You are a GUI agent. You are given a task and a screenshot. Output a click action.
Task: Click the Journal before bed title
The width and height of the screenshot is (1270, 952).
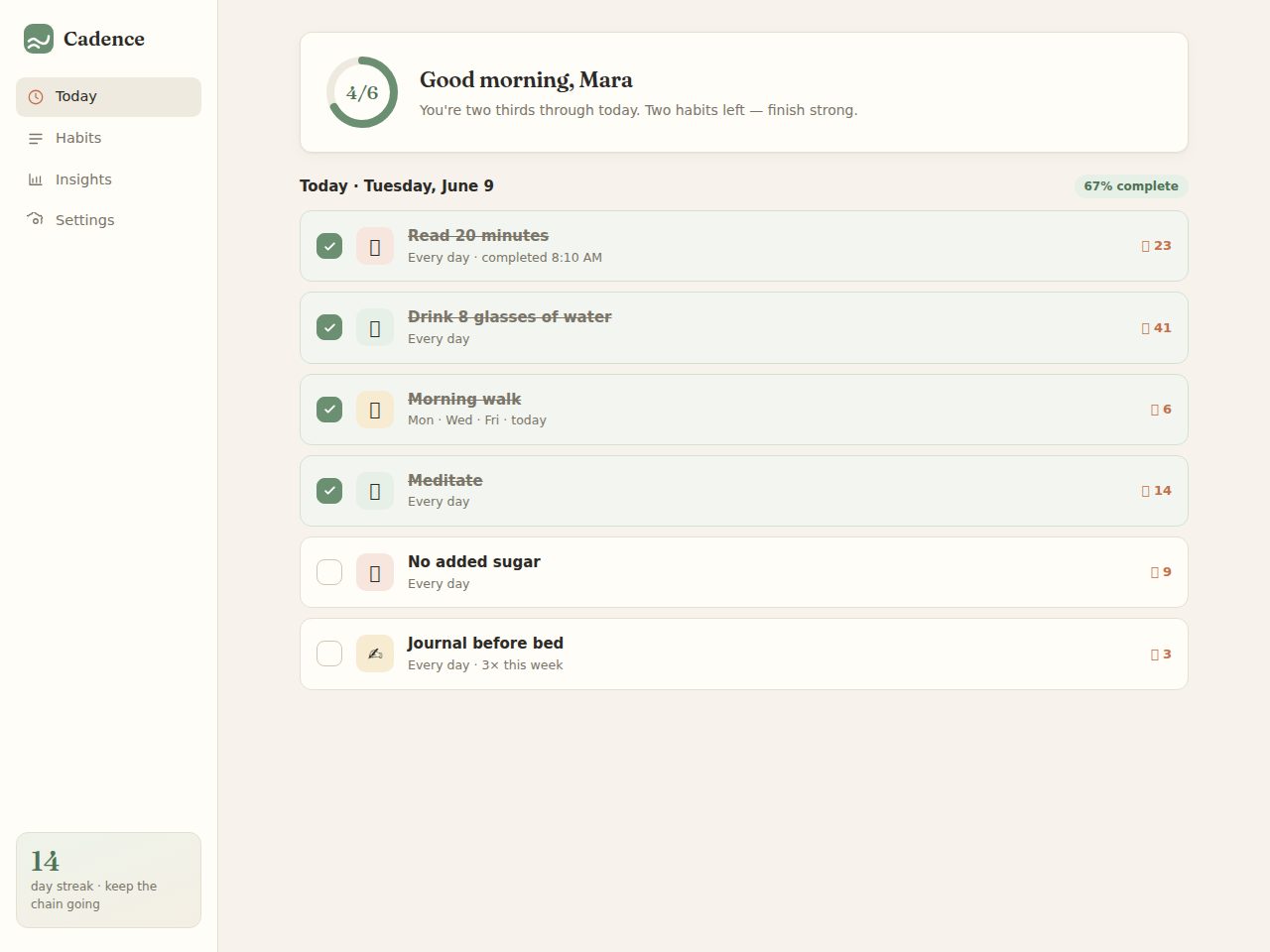tap(485, 644)
